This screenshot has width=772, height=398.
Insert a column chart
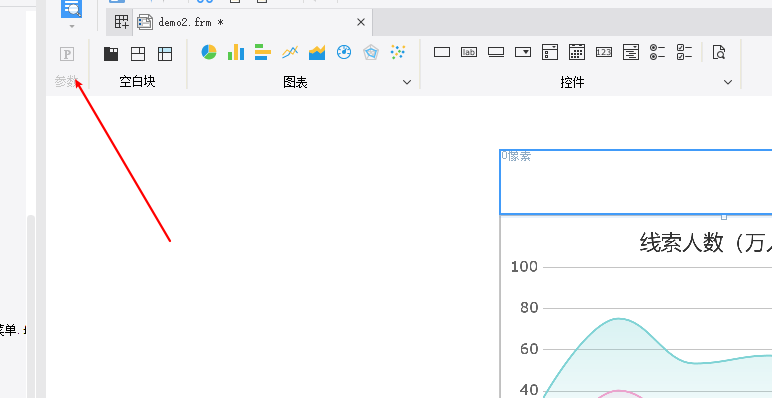(236, 52)
